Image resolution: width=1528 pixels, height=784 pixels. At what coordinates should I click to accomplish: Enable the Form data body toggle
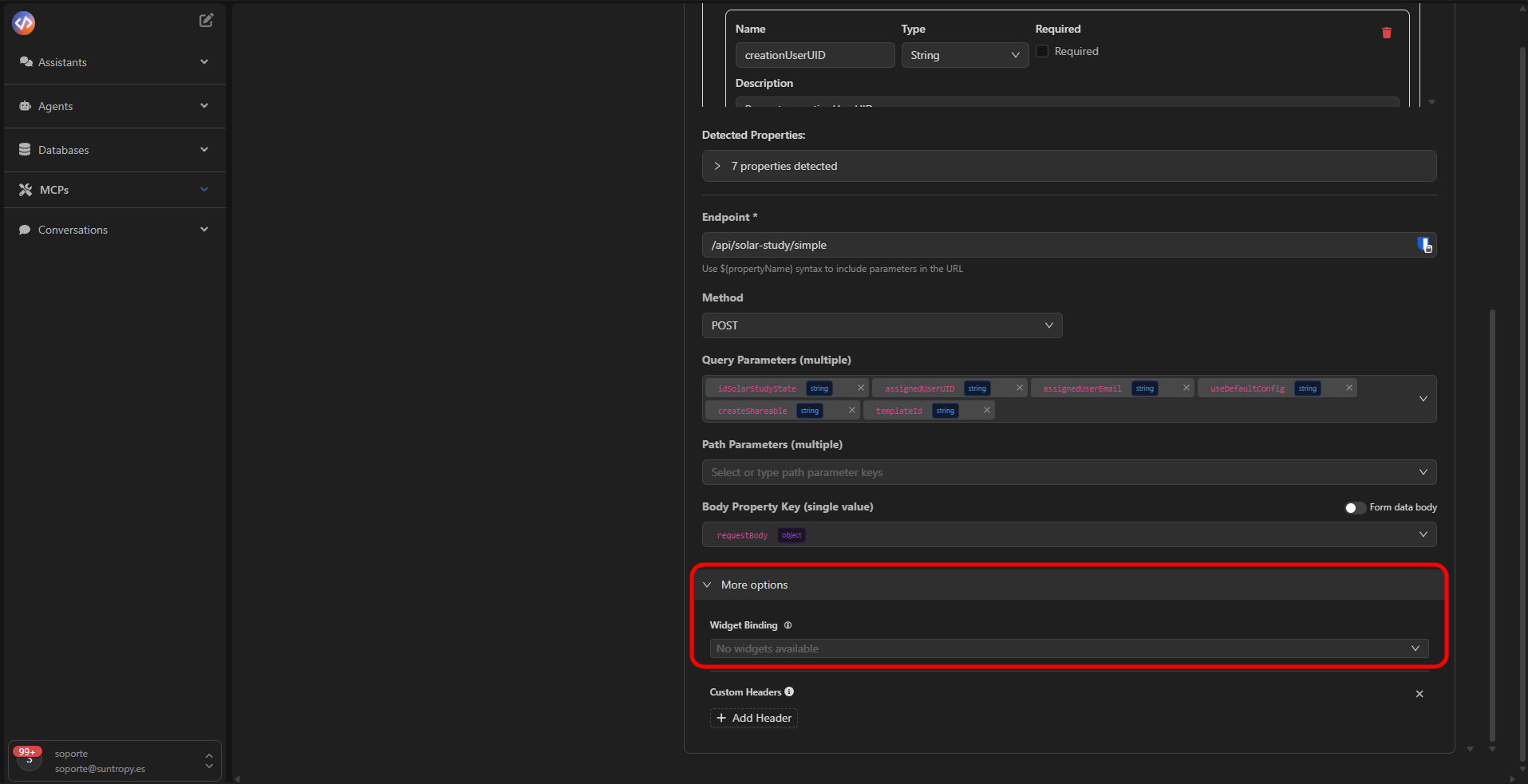click(1354, 507)
